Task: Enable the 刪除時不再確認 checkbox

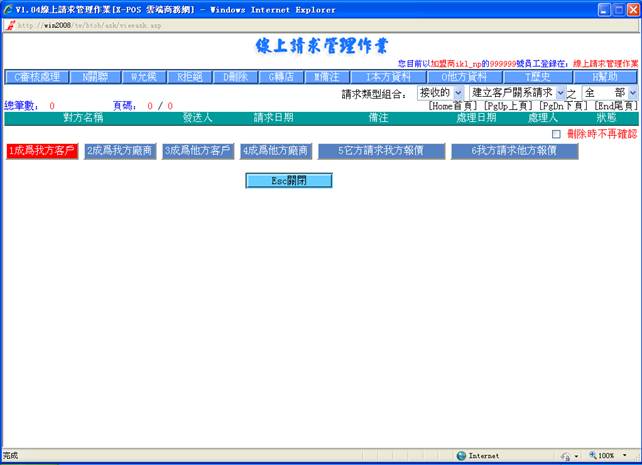Action: point(557,134)
